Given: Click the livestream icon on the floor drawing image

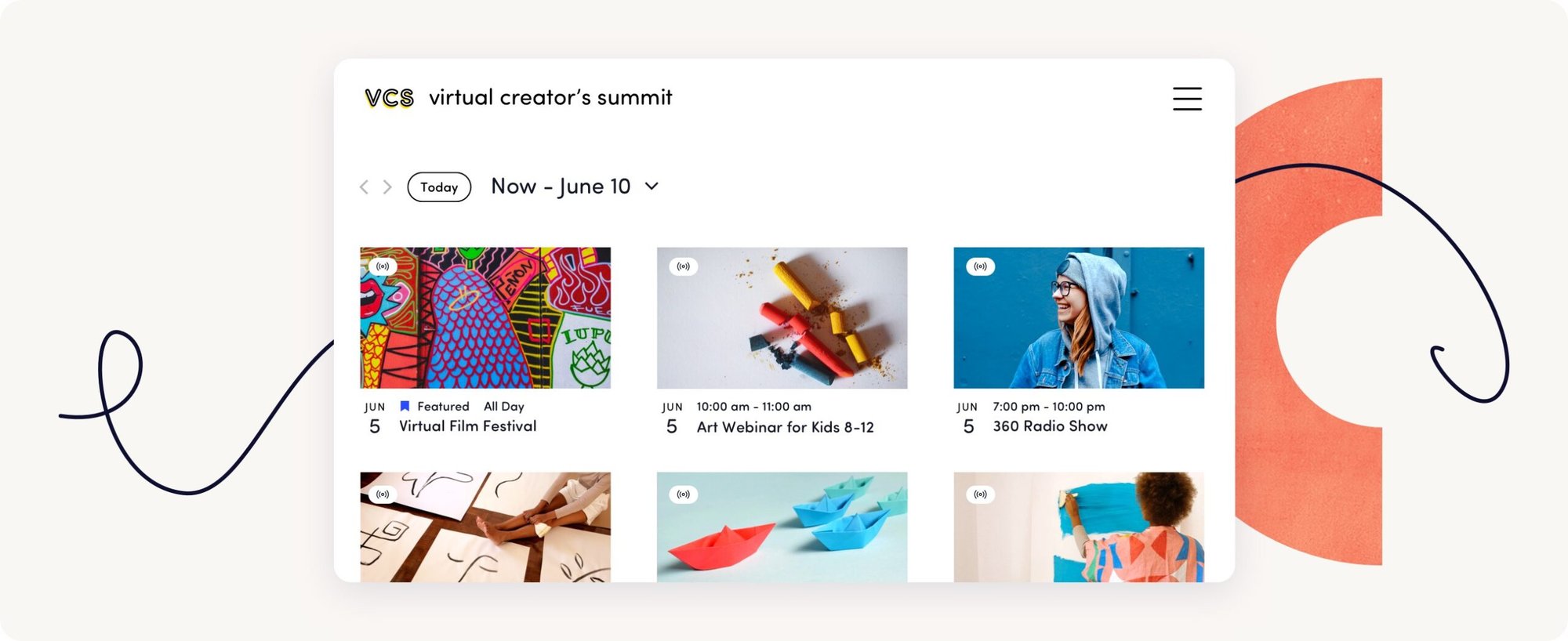Looking at the screenshot, I should (383, 494).
